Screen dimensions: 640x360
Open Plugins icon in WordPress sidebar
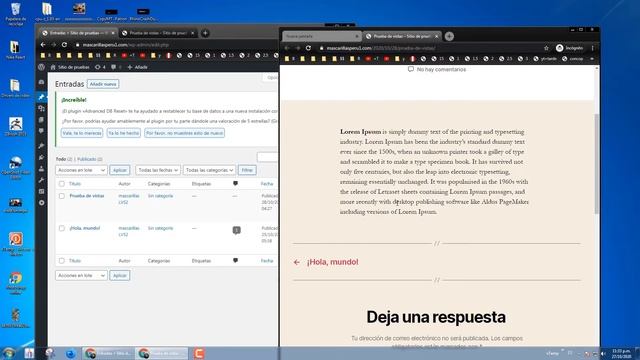pos(42,157)
